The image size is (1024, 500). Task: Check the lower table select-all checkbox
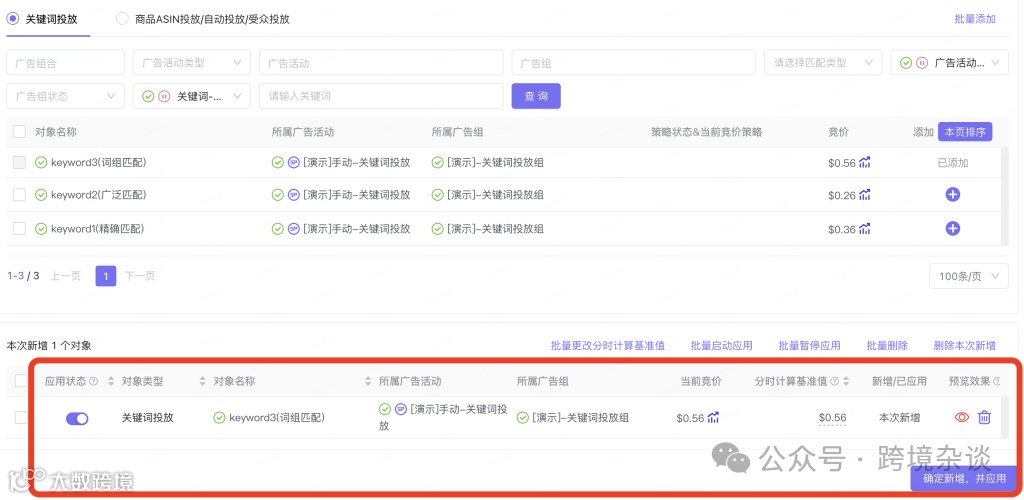click(x=22, y=381)
